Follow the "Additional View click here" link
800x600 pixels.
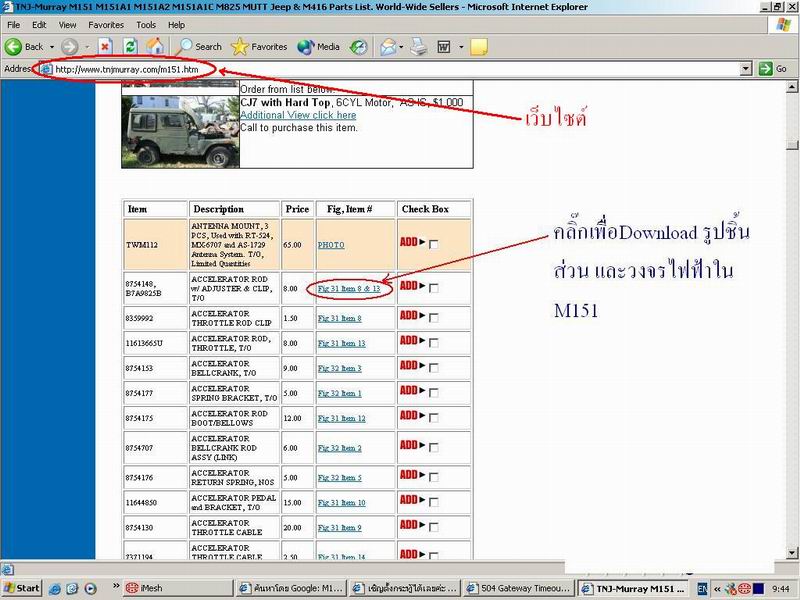click(297, 115)
